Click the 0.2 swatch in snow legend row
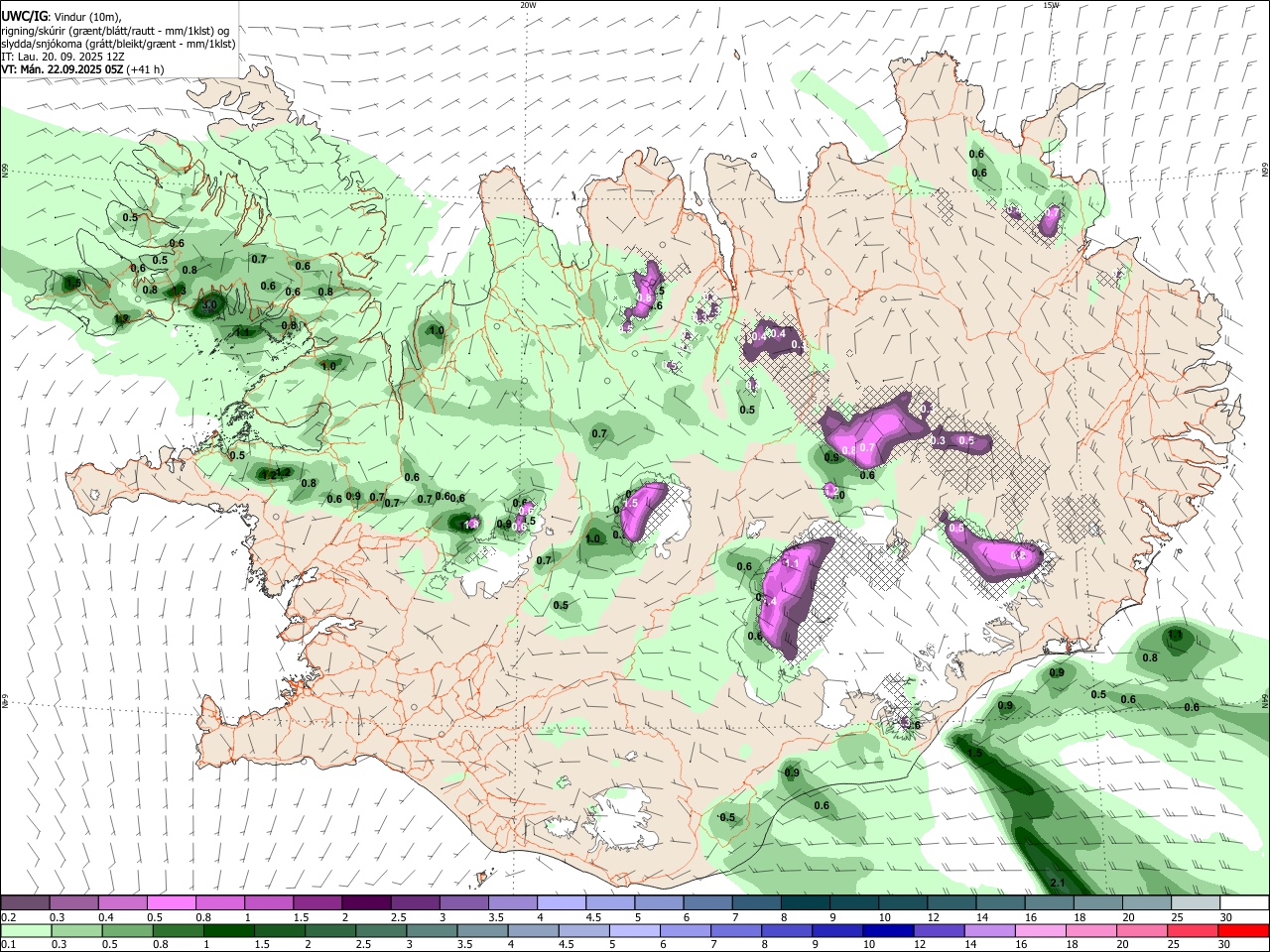Viewport: 1270px width, 952px height. coord(26,903)
